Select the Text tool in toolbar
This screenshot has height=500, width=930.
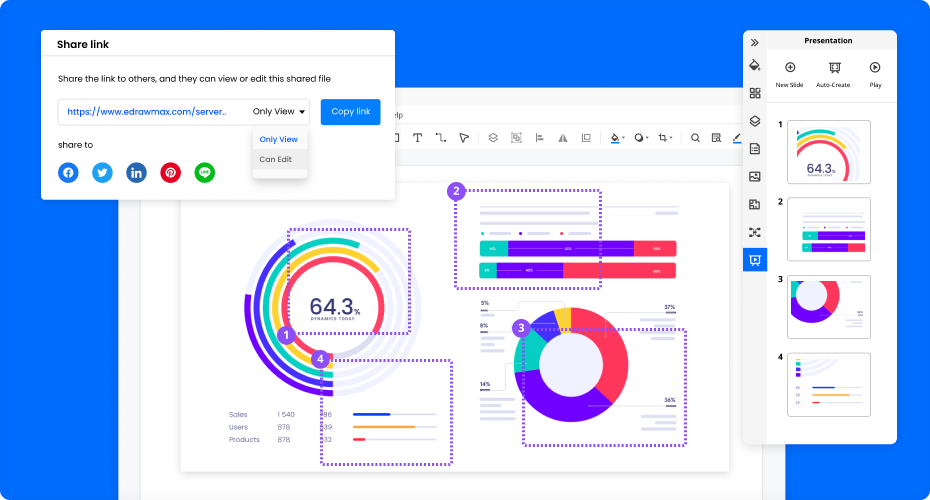pyautogui.click(x=417, y=138)
